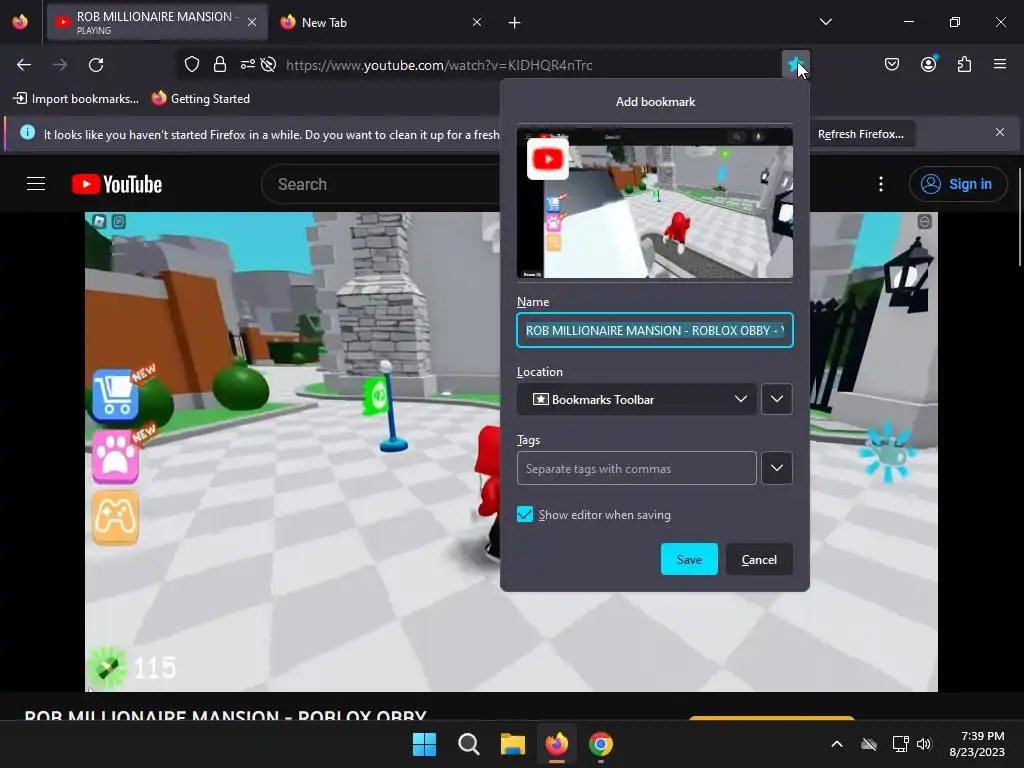The width and height of the screenshot is (1024, 768).
Task: Click the Firefox View icon at top-left
Action: click(x=20, y=22)
